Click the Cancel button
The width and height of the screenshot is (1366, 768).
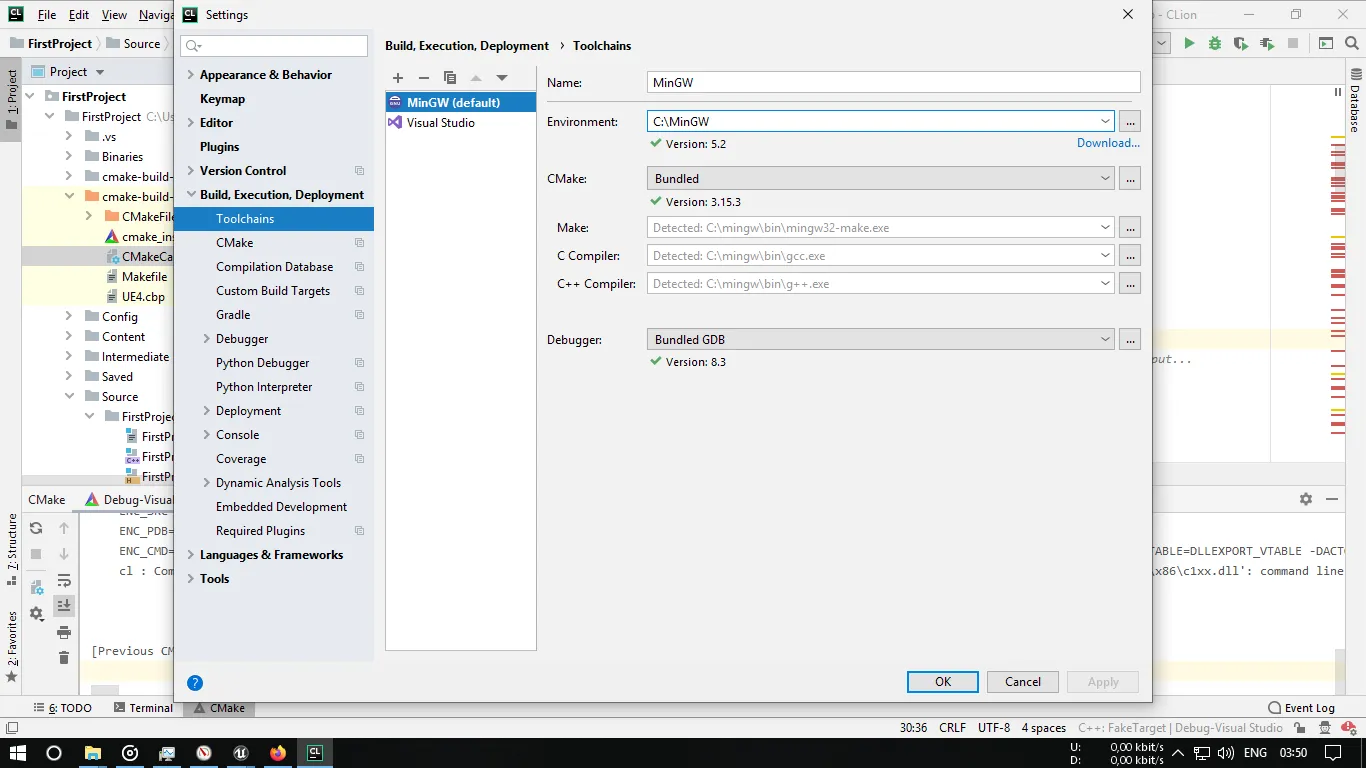click(1023, 682)
